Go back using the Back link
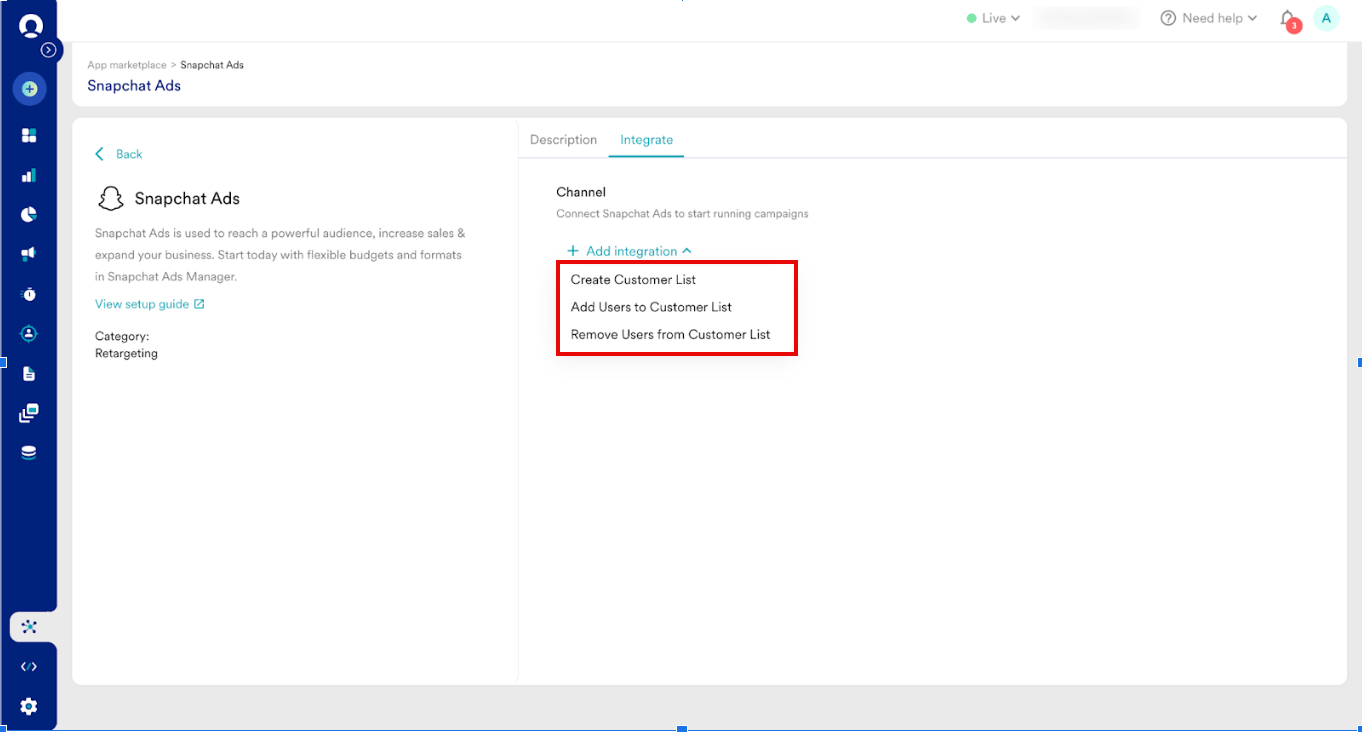Image resolution: width=1362 pixels, height=732 pixels. [x=119, y=154]
